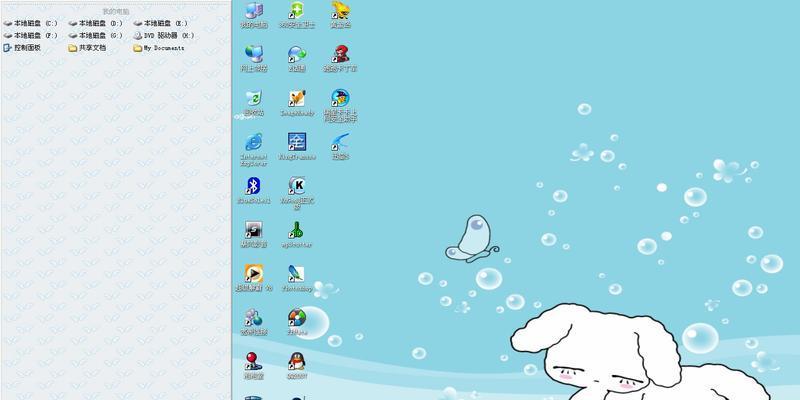Open Control Panel entry in side panel
Viewport: 800px width, 400px height.
[x=22, y=48]
